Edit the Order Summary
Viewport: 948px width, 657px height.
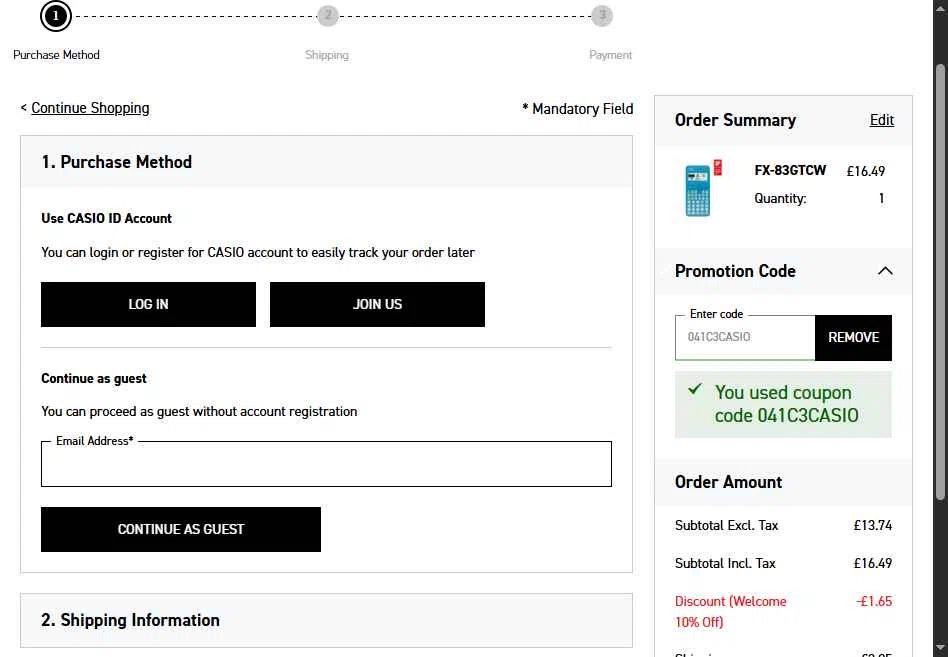click(881, 120)
